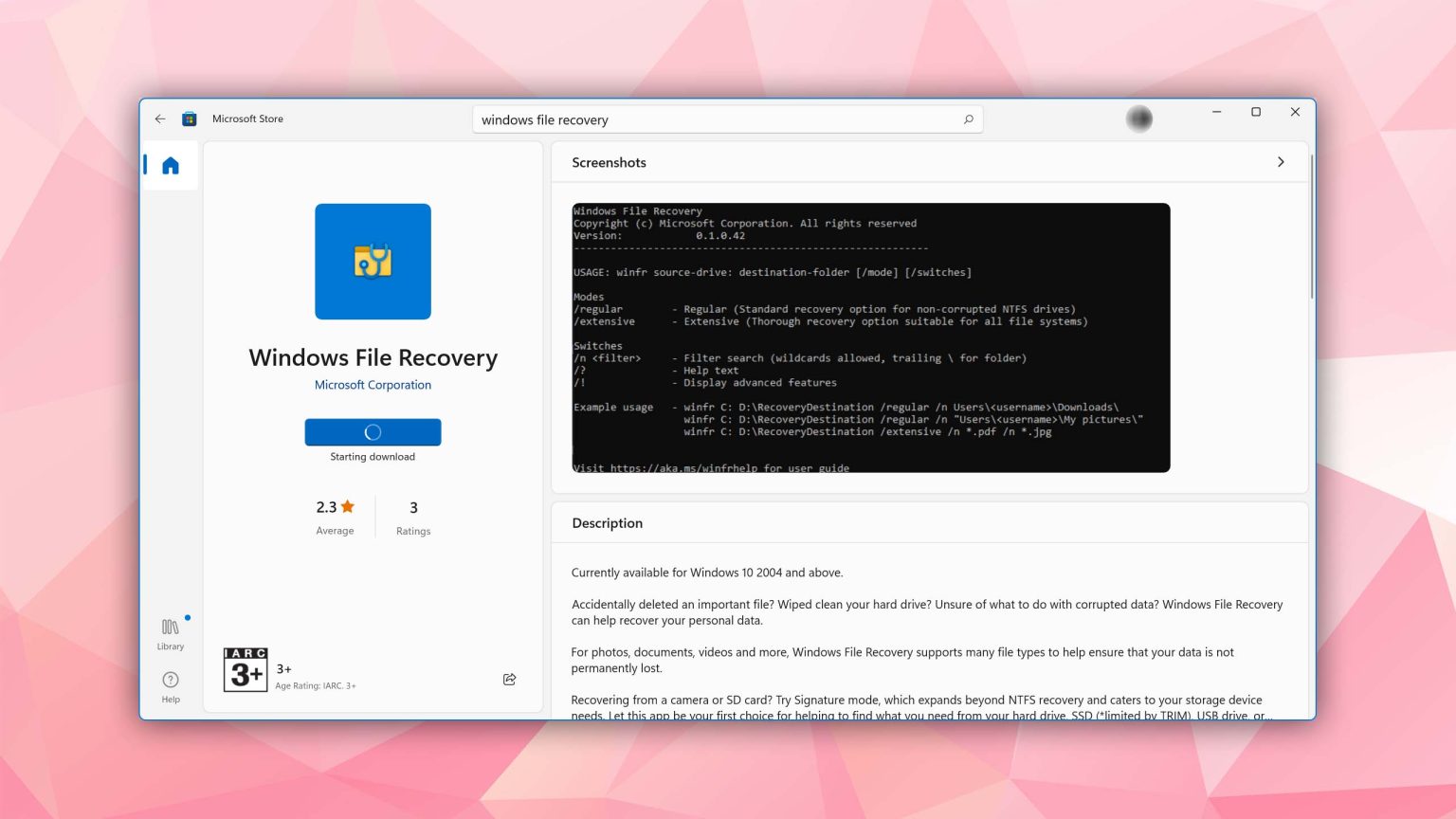Select the terminal screenshot thumbnail

click(x=870, y=337)
